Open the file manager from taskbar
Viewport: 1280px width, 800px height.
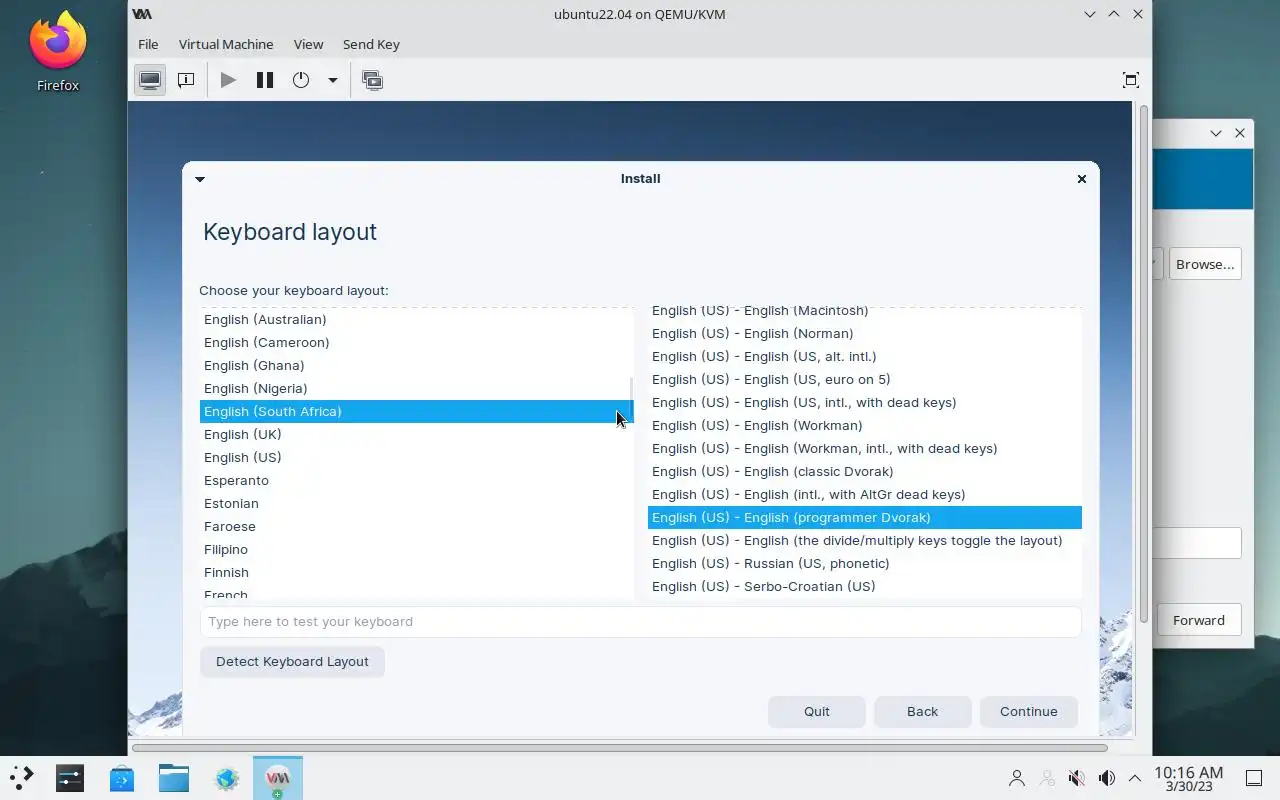[x=174, y=778]
